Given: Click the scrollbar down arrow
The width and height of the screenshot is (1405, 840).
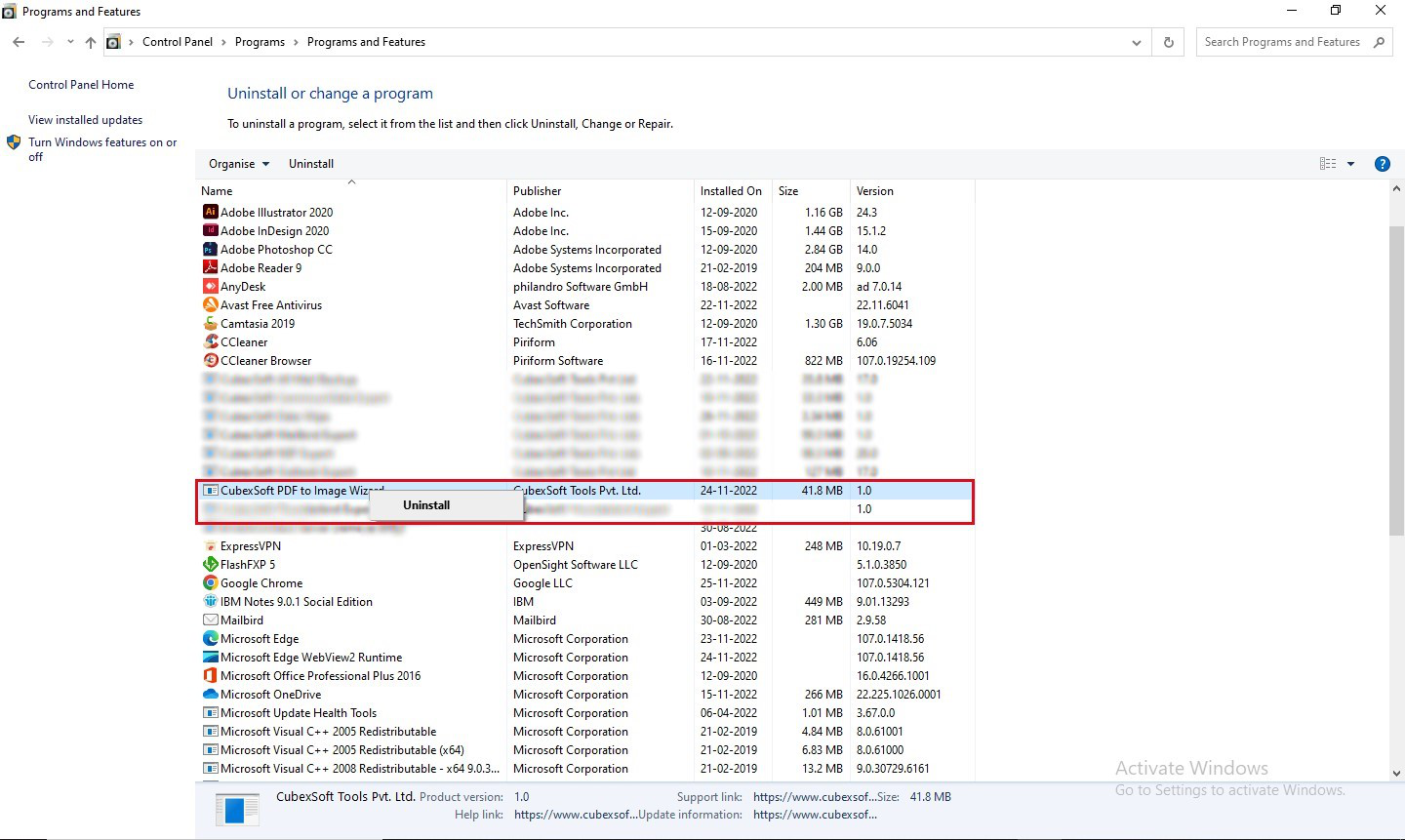Looking at the screenshot, I should (x=1396, y=773).
